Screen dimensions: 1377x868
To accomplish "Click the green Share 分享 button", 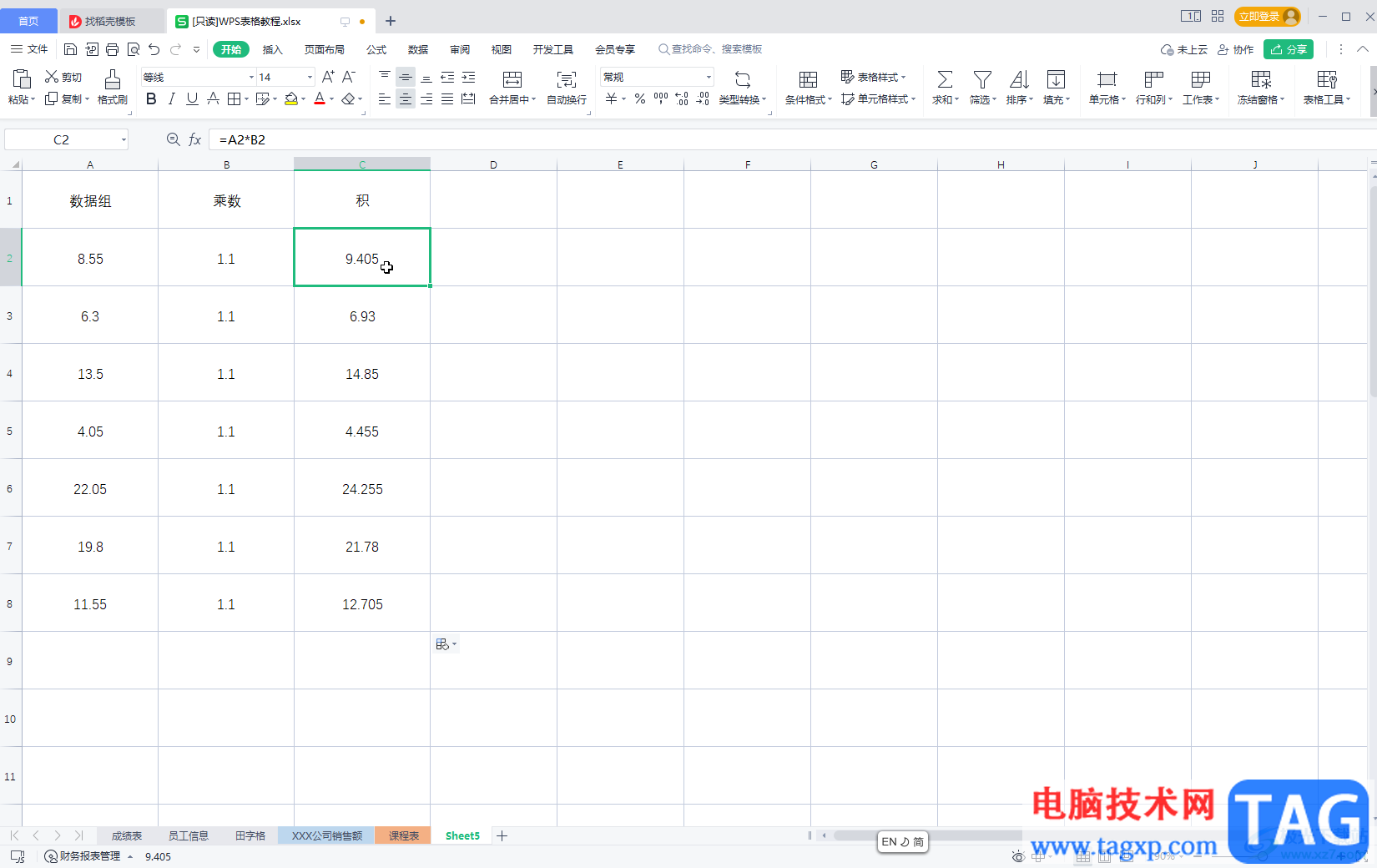I will (1289, 49).
